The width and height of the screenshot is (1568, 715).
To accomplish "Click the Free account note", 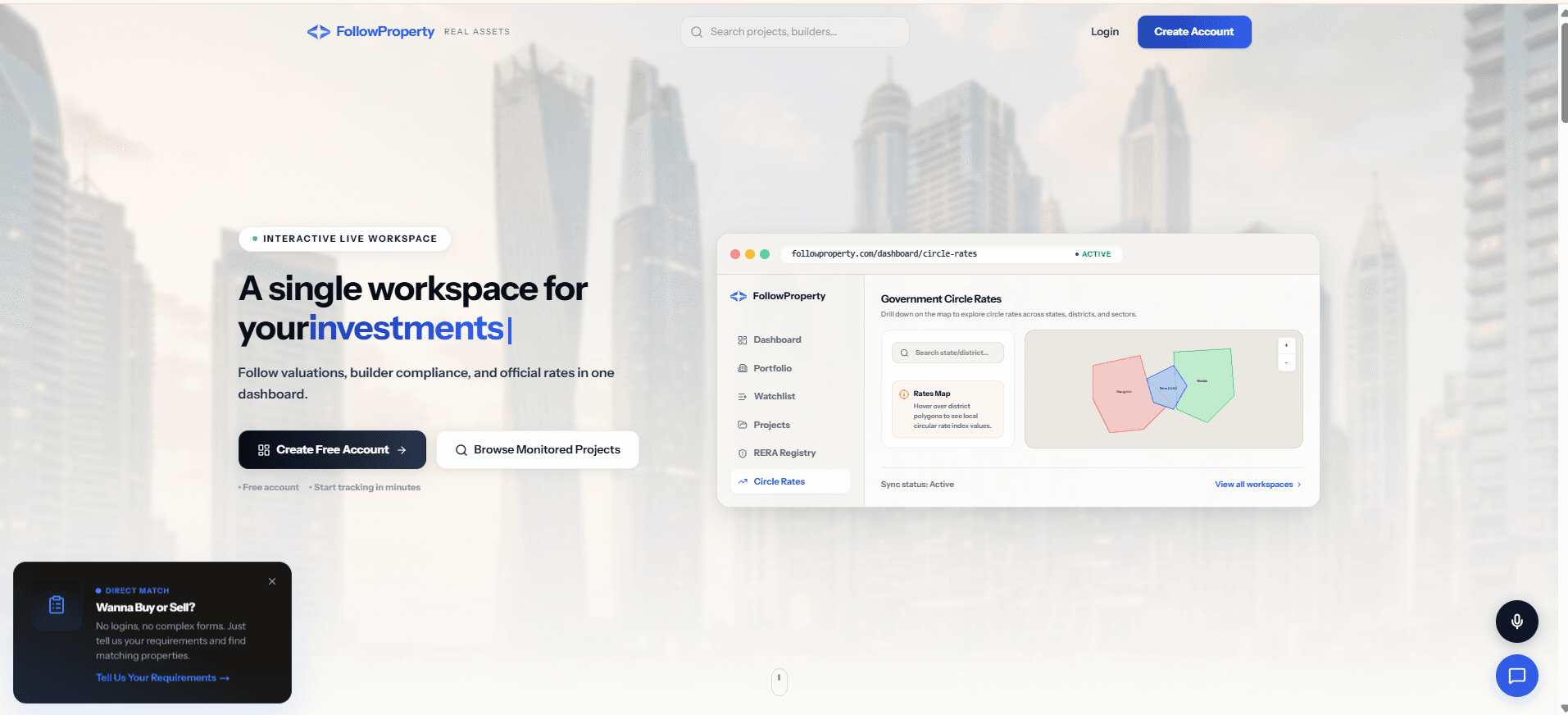I will coord(269,487).
